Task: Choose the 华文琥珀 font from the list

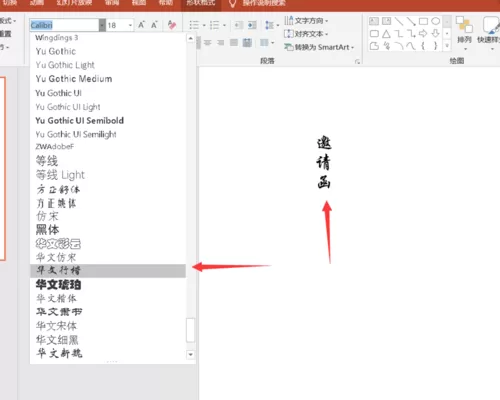Action: [108, 285]
